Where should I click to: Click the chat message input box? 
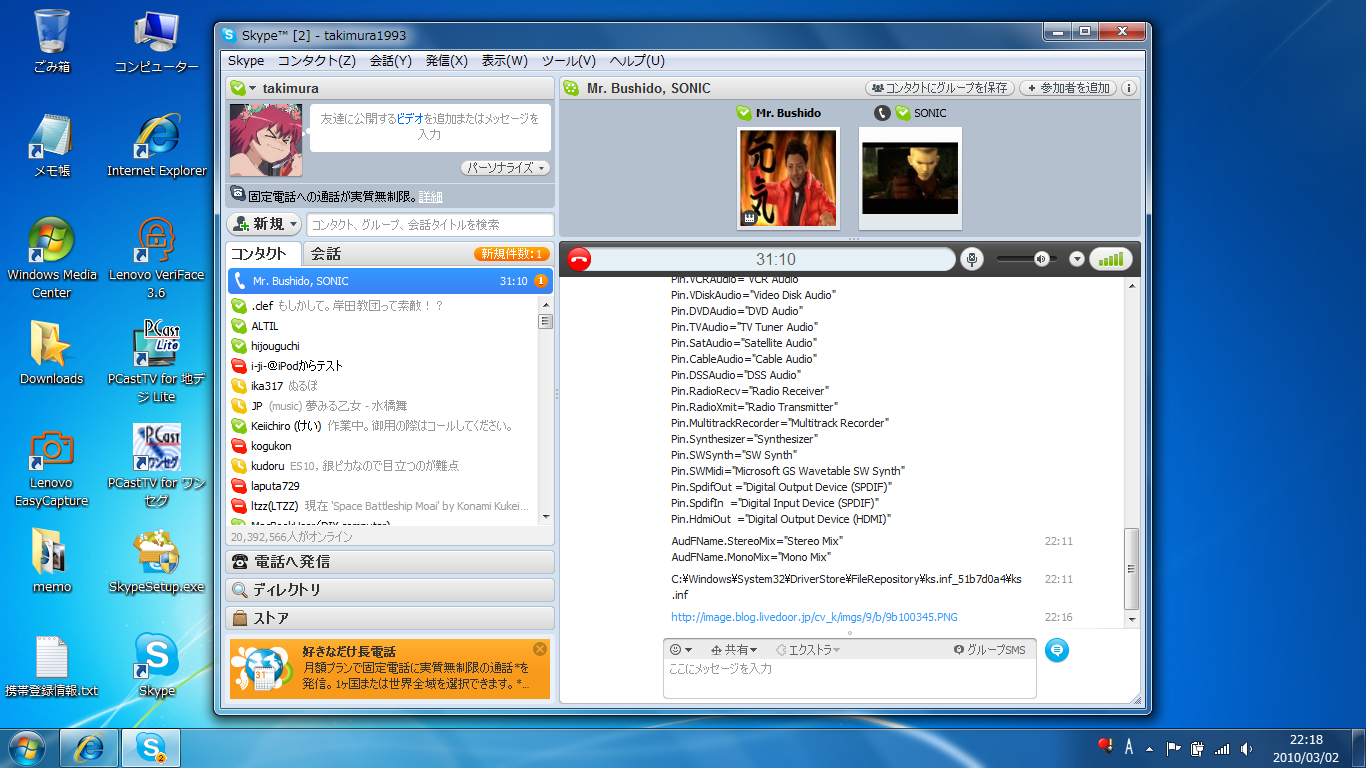850,678
